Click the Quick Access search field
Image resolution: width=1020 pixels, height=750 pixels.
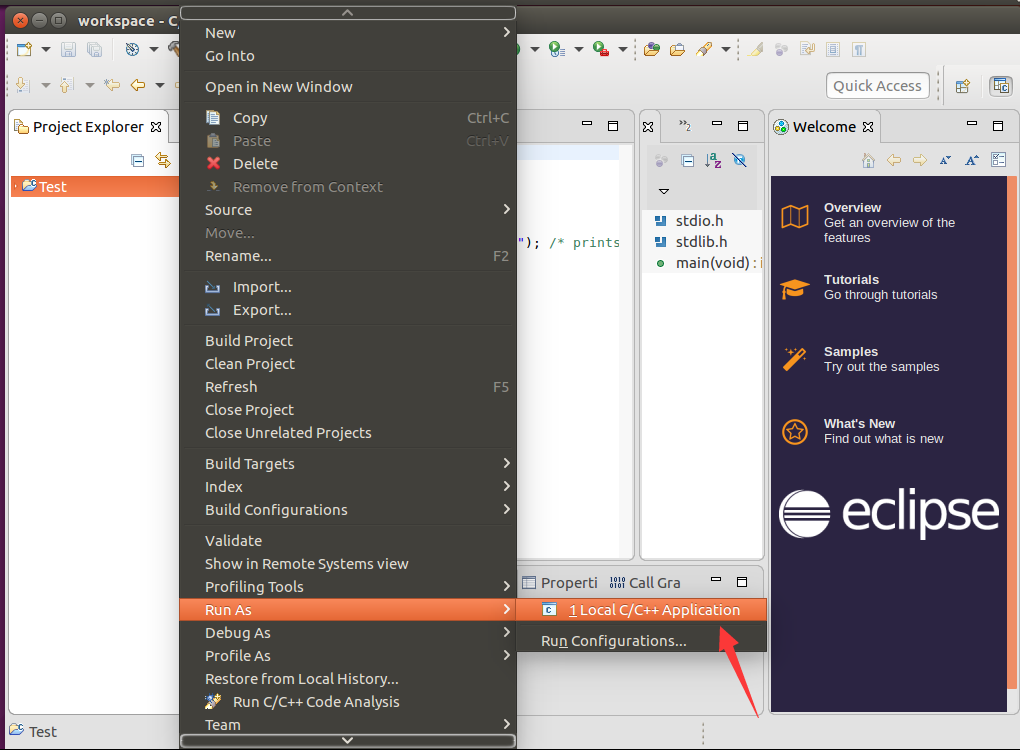pos(878,86)
